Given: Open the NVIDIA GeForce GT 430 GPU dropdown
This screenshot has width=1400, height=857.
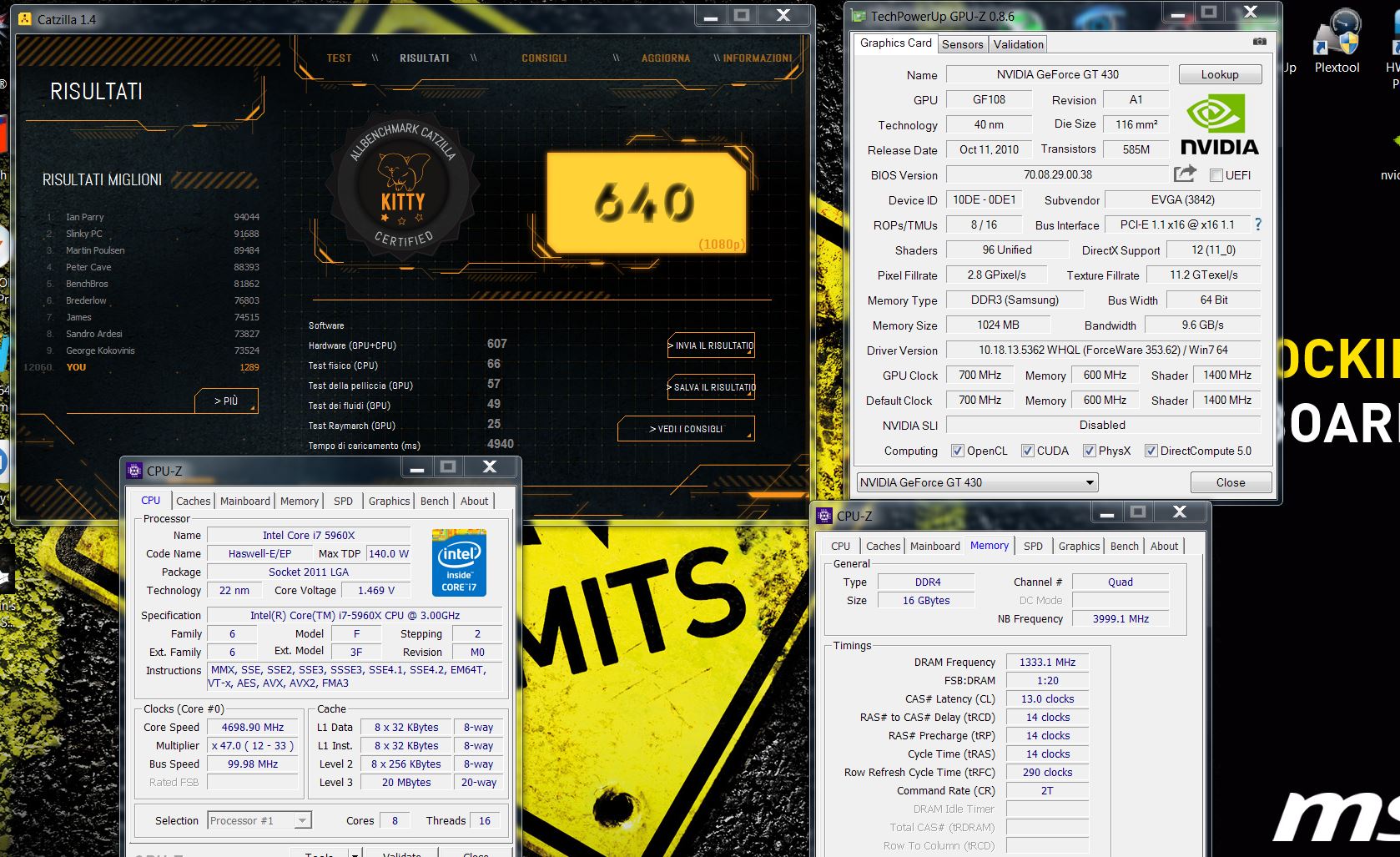Looking at the screenshot, I should pyautogui.click(x=977, y=482).
